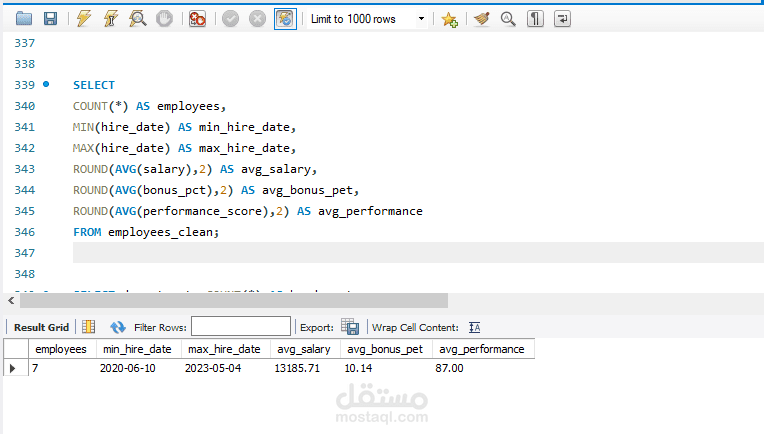
Task: Save the script to file
Action: (x=50, y=19)
